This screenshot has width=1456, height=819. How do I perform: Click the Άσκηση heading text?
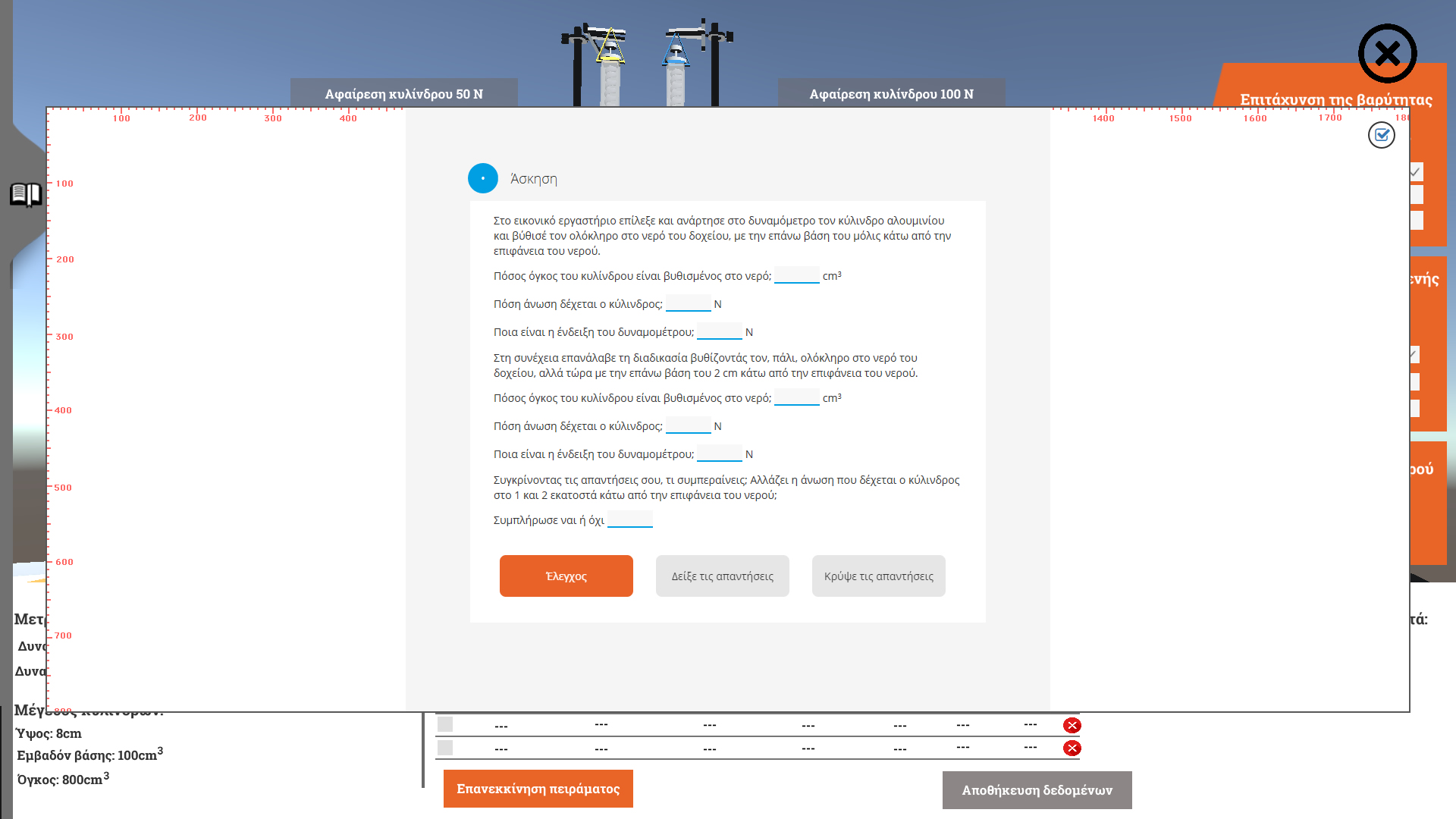click(534, 179)
